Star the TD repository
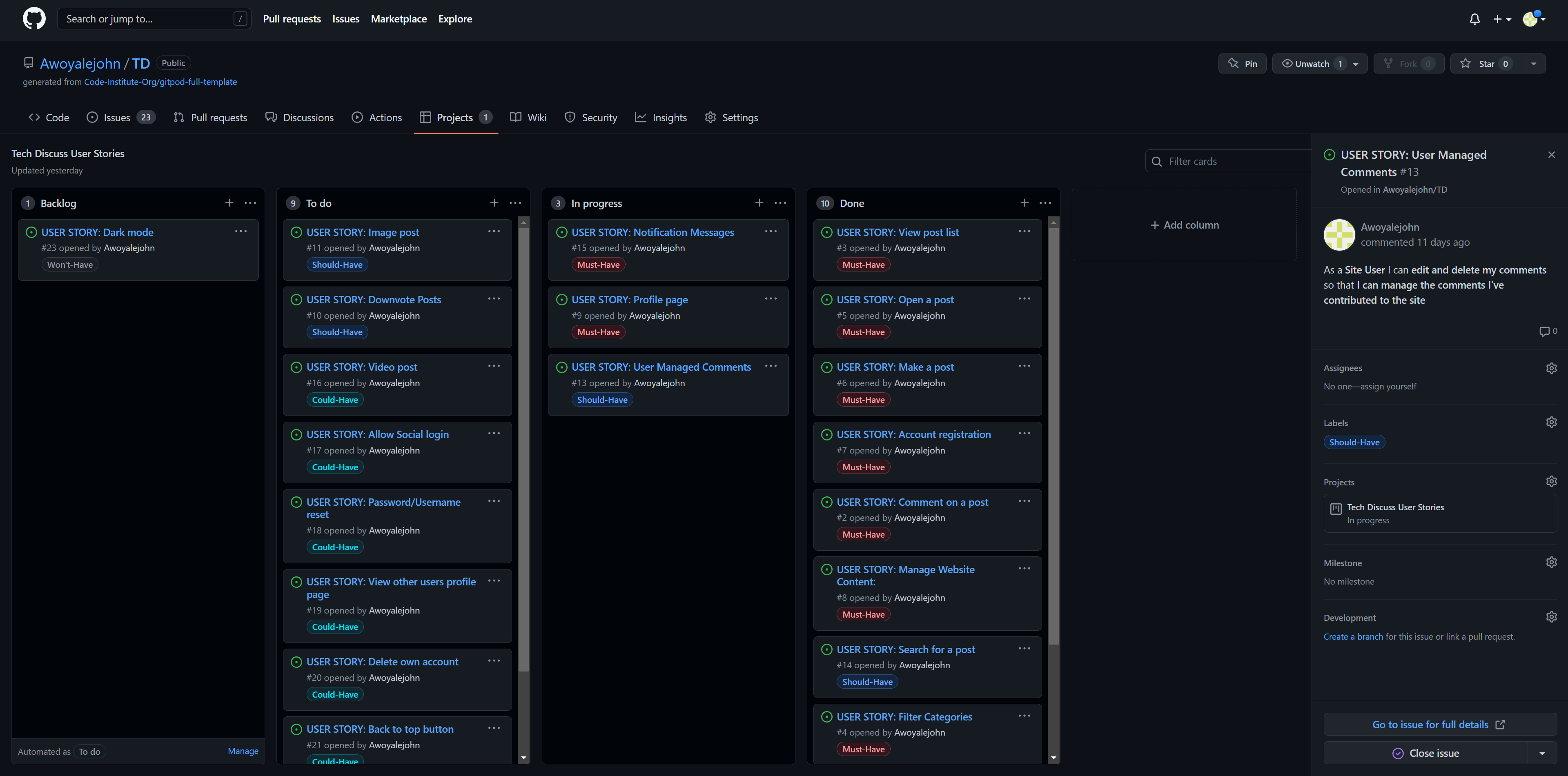The image size is (1568, 776). pos(1486,63)
